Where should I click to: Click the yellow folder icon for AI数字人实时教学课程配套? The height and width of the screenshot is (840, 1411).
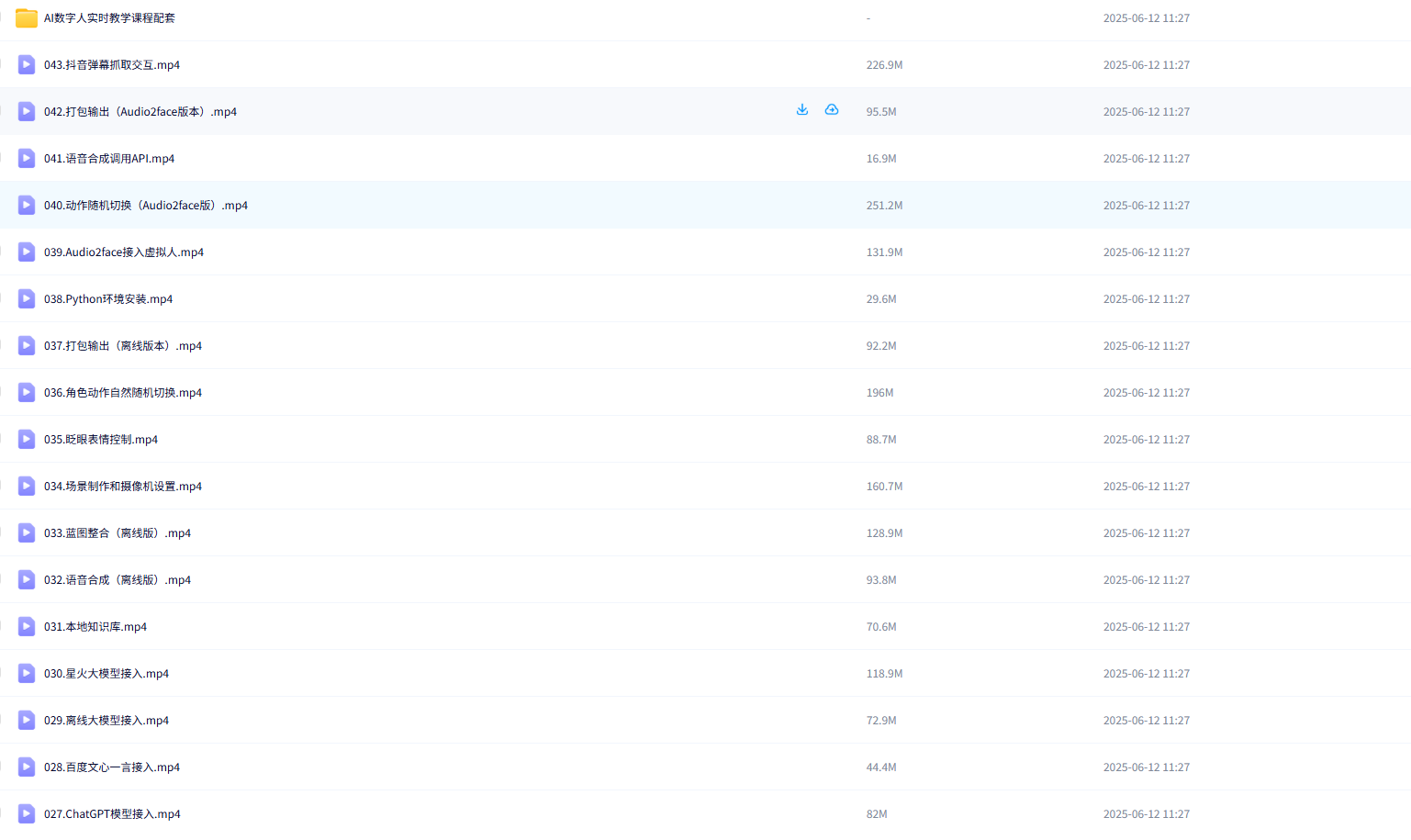tap(27, 18)
